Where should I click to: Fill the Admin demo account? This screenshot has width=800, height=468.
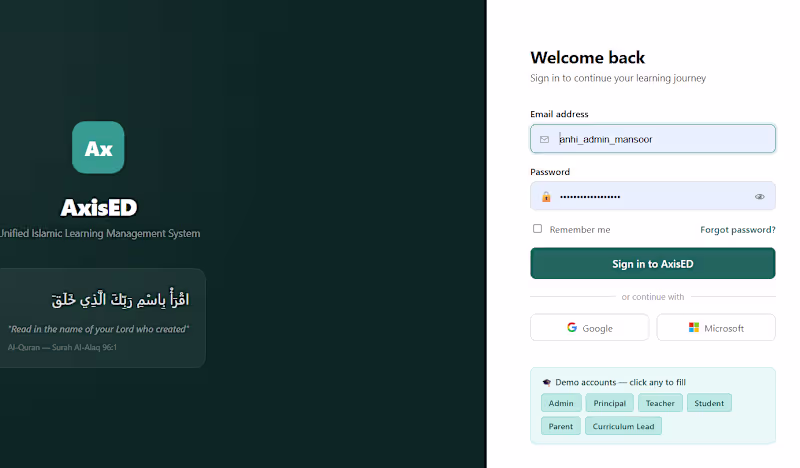tap(561, 403)
